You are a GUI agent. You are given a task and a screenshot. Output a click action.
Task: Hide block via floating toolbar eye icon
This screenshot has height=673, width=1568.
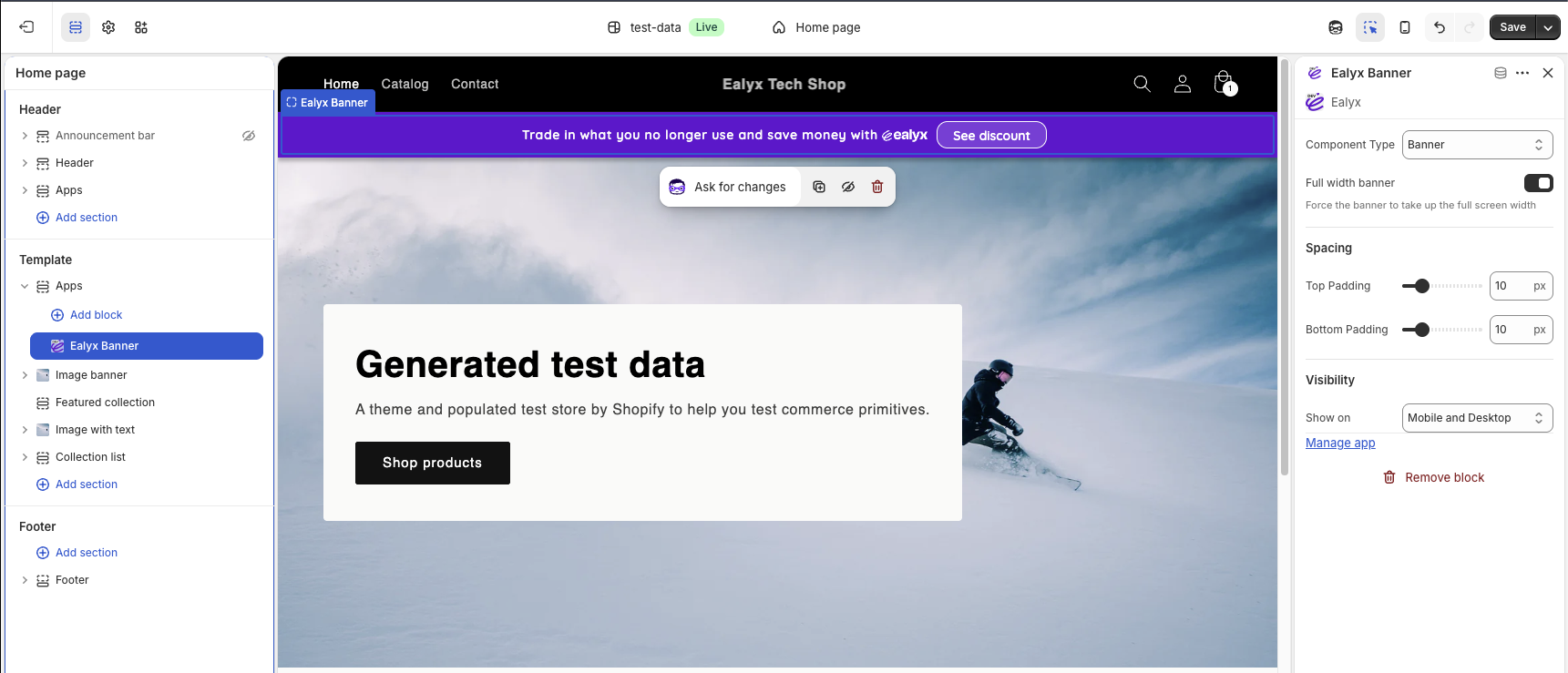click(848, 187)
